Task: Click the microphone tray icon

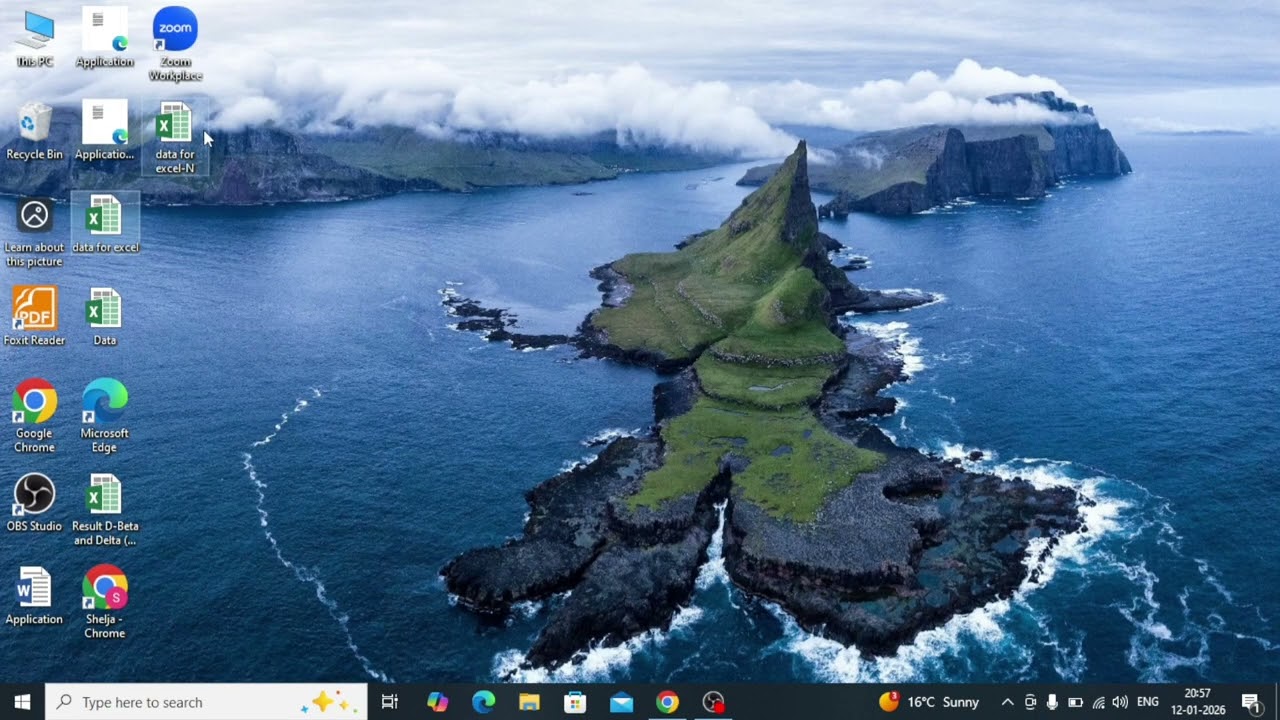Action: [1052, 702]
